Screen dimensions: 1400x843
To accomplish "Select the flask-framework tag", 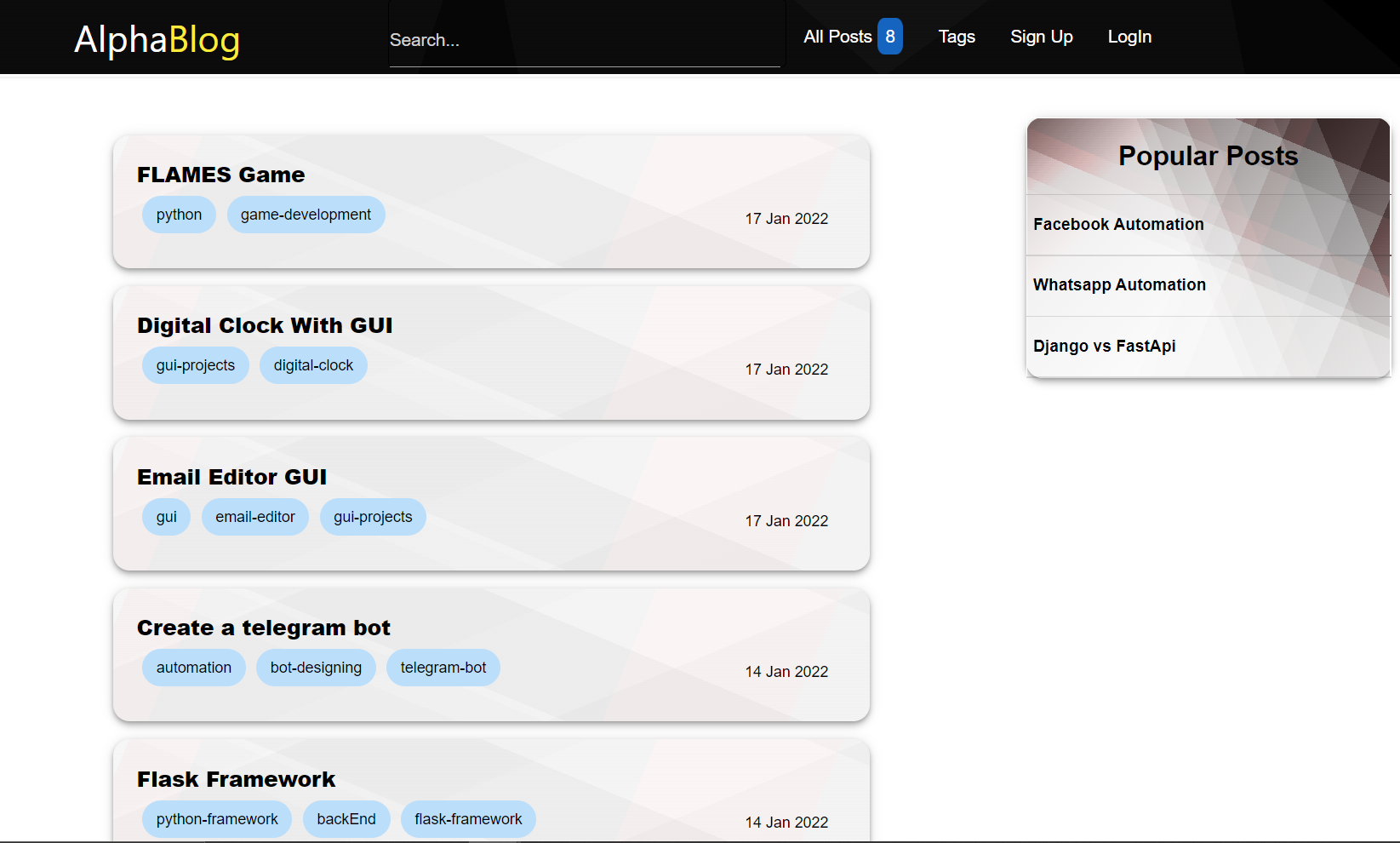I will pyautogui.click(x=468, y=818).
